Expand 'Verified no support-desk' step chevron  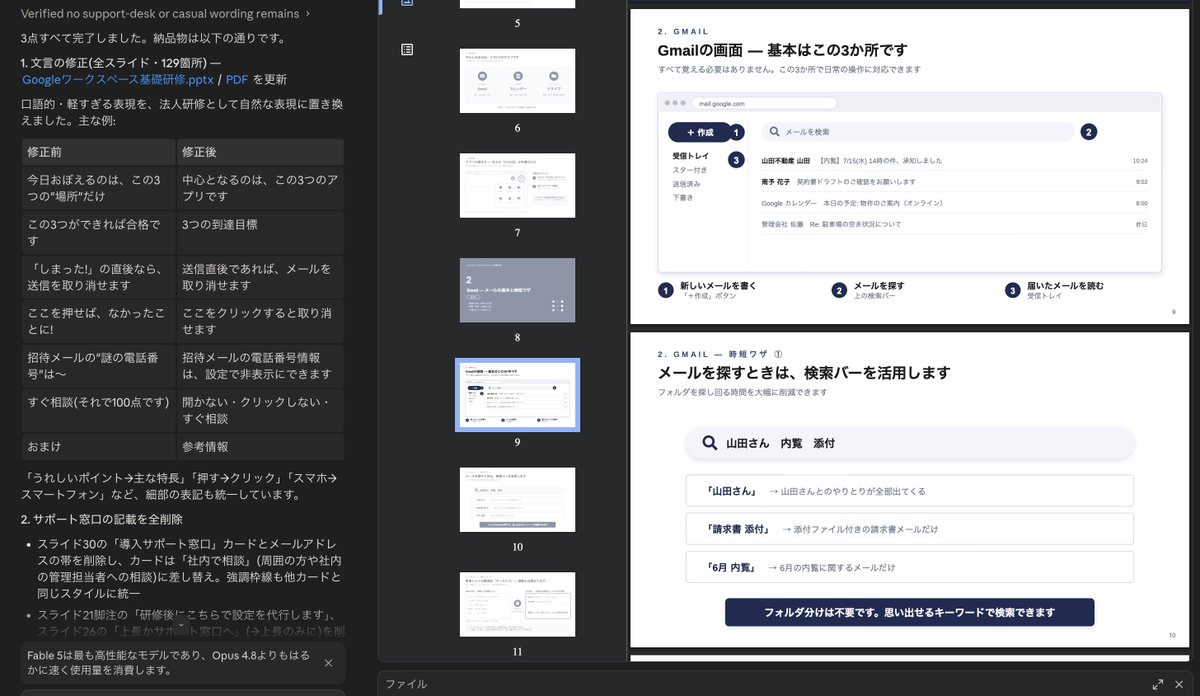(x=307, y=14)
